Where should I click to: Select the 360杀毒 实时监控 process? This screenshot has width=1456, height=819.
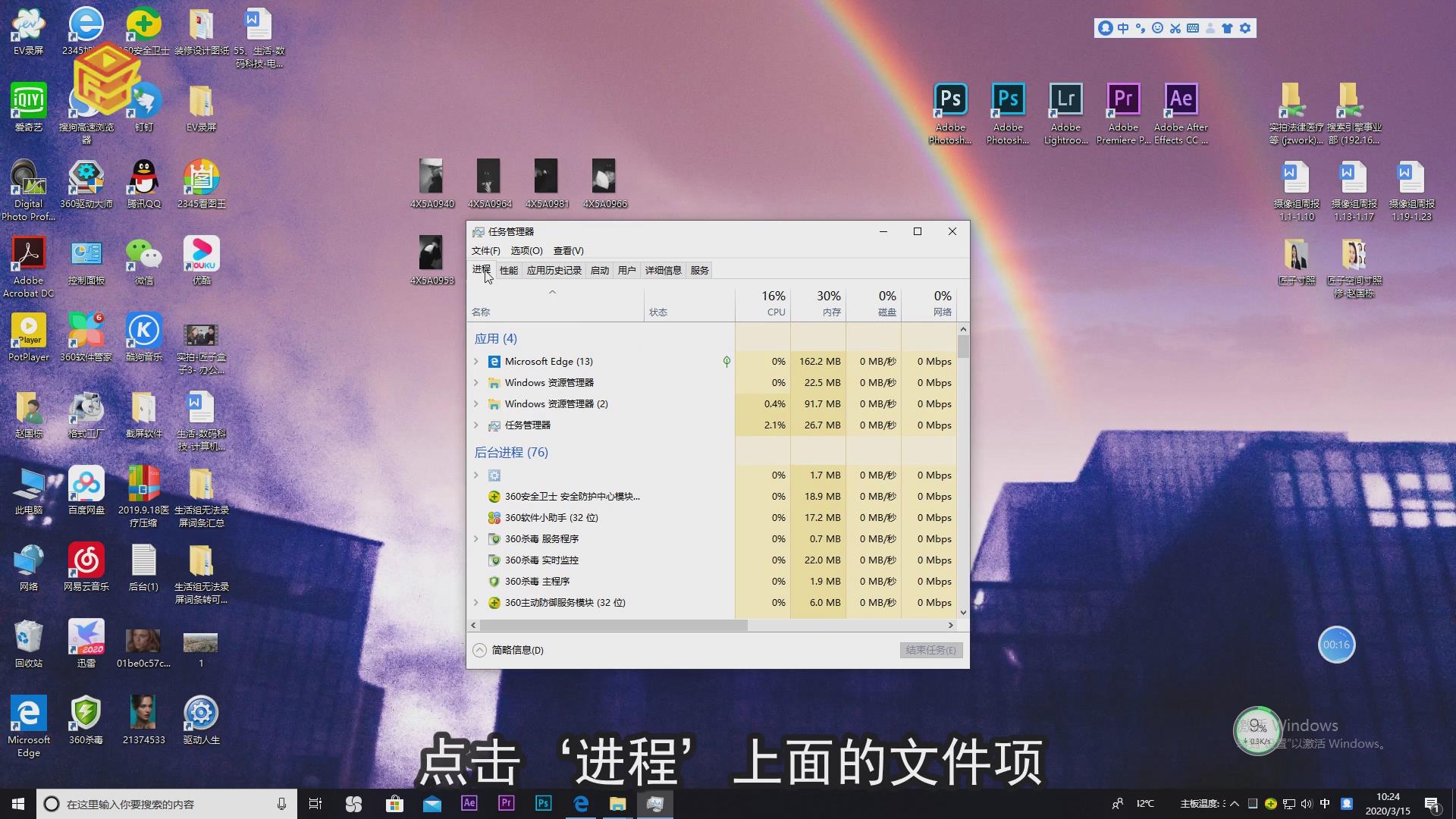click(x=713, y=560)
